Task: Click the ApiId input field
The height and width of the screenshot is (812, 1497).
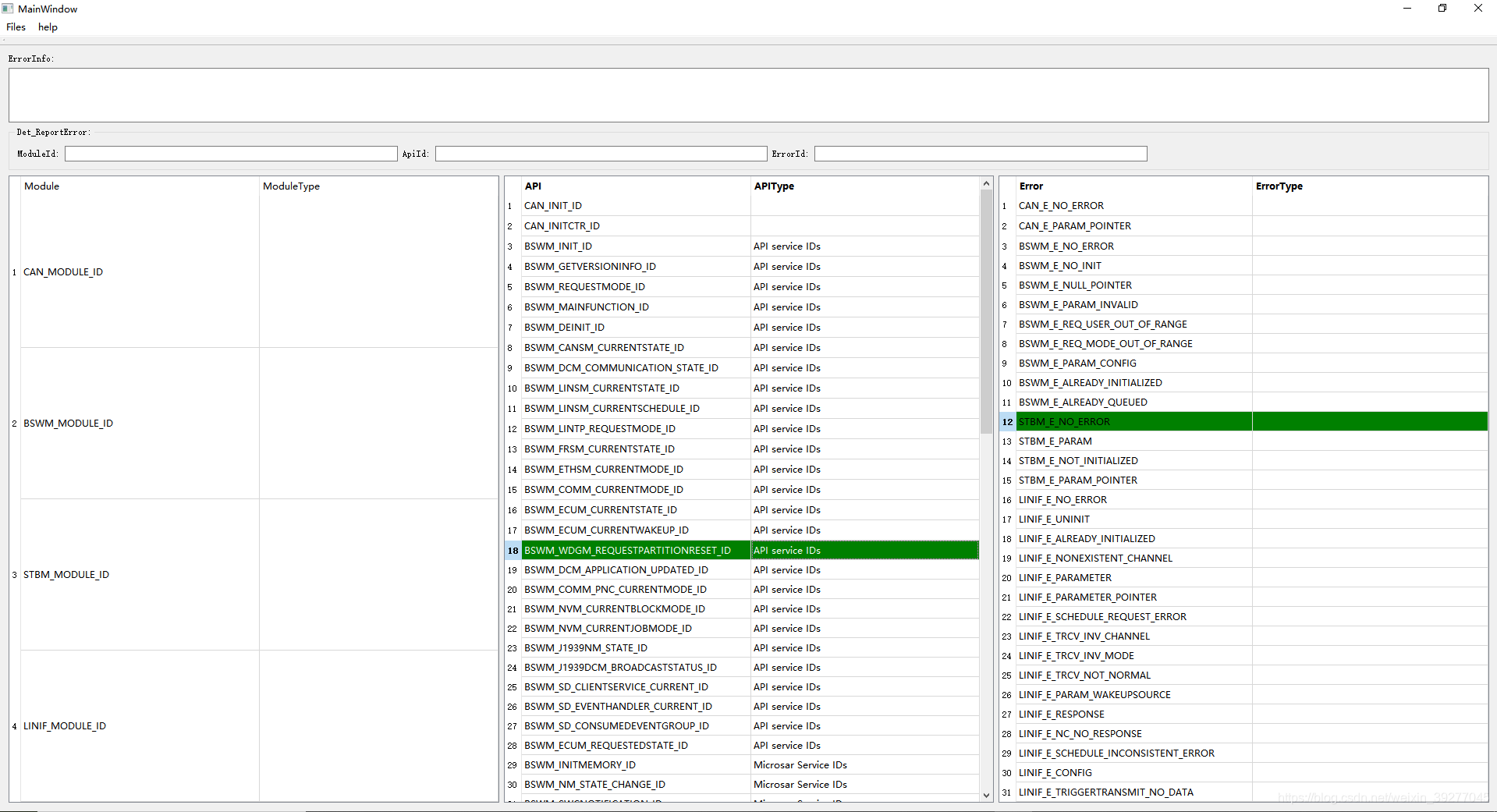Action: 601,154
